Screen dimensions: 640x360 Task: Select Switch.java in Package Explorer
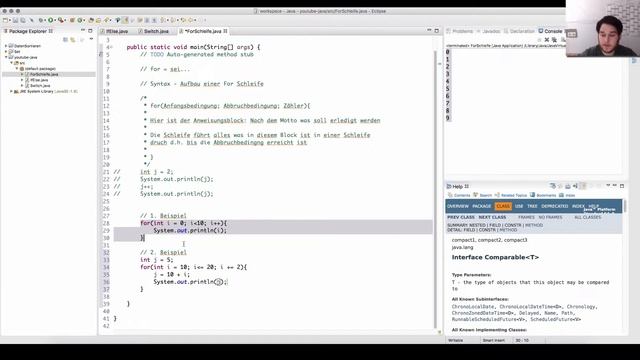coord(40,86)
